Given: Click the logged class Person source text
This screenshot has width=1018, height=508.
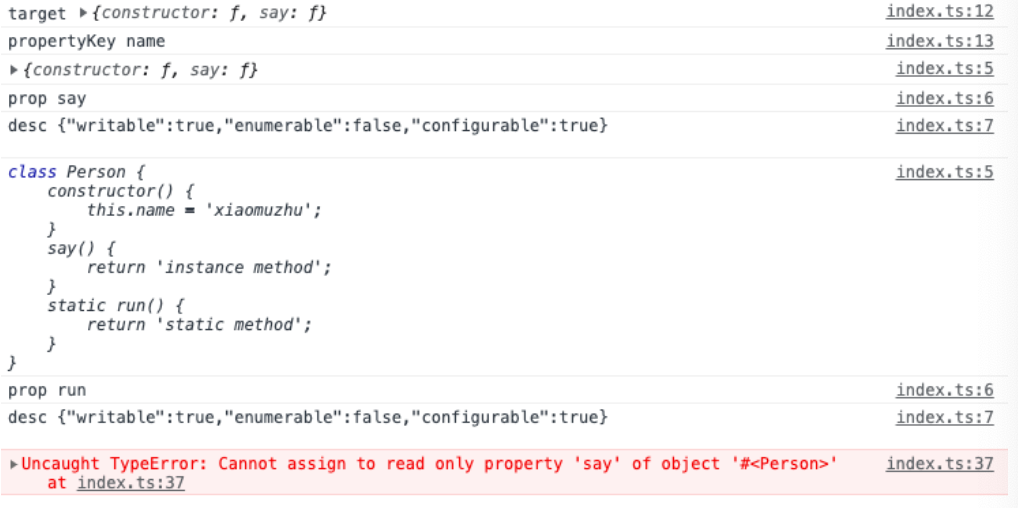Looking at the screenshot, I should (x=169, y=267).
